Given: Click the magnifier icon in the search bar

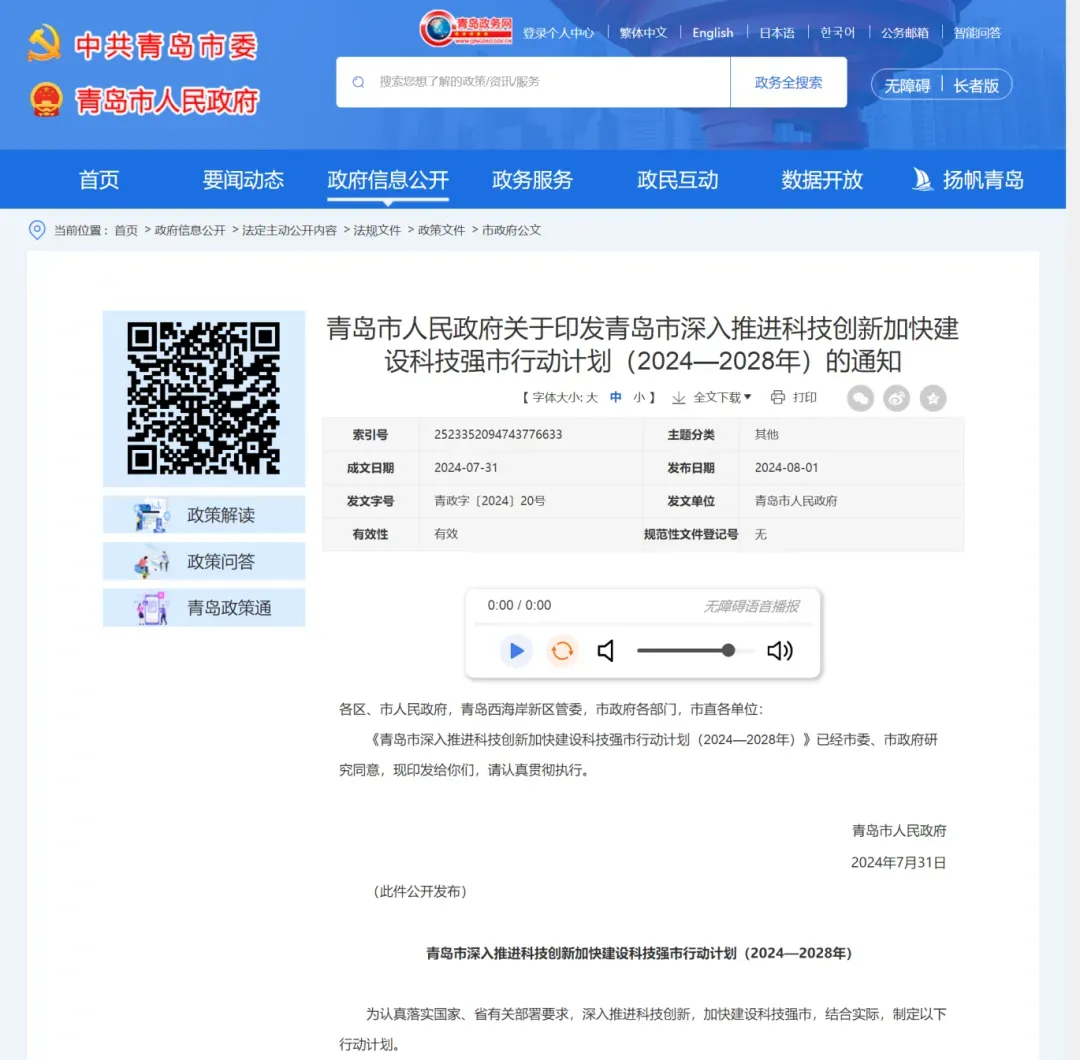Looking at the screenshot, I should (x=358, y=81).
